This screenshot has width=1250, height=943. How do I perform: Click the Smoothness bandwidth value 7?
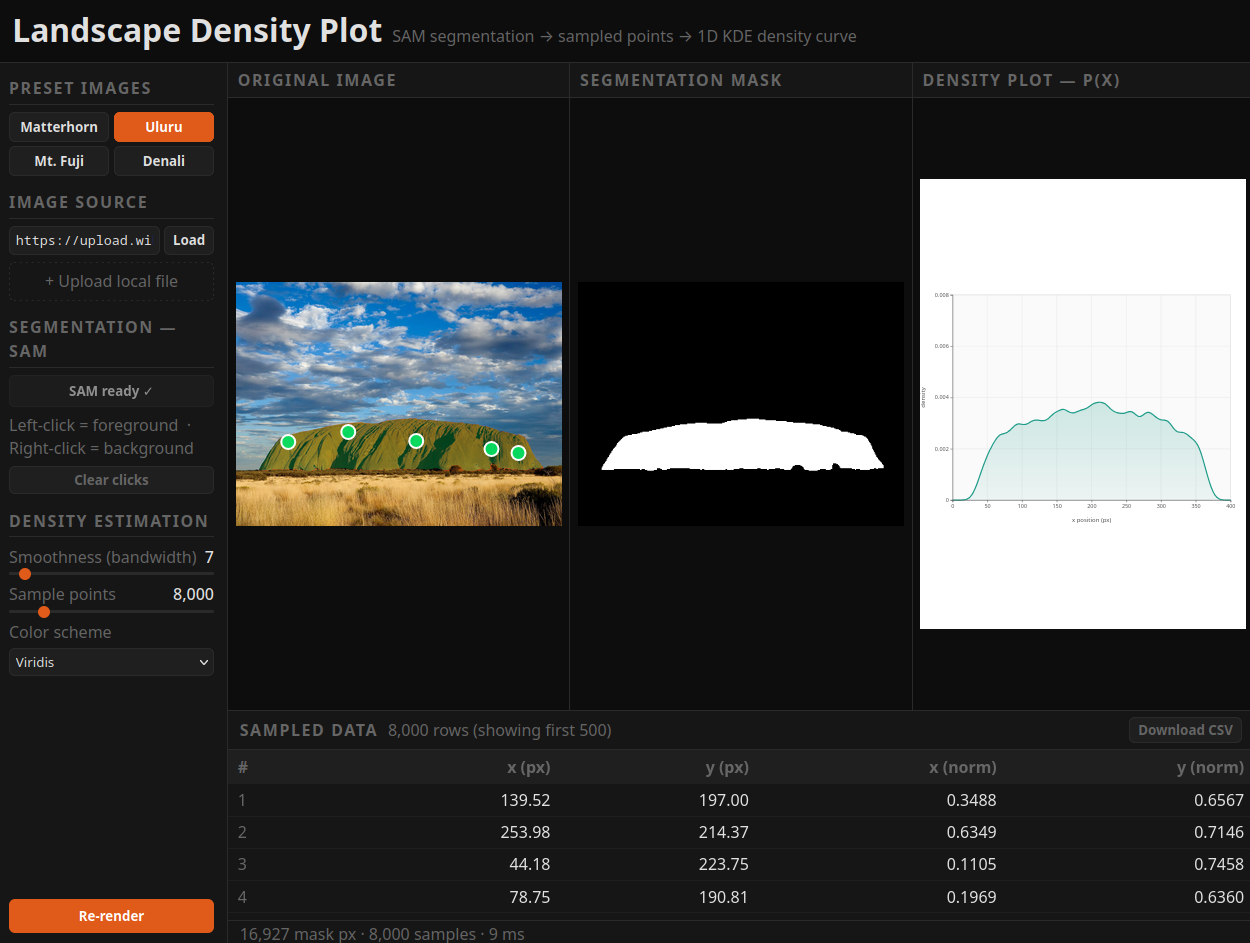coord(209,556)
